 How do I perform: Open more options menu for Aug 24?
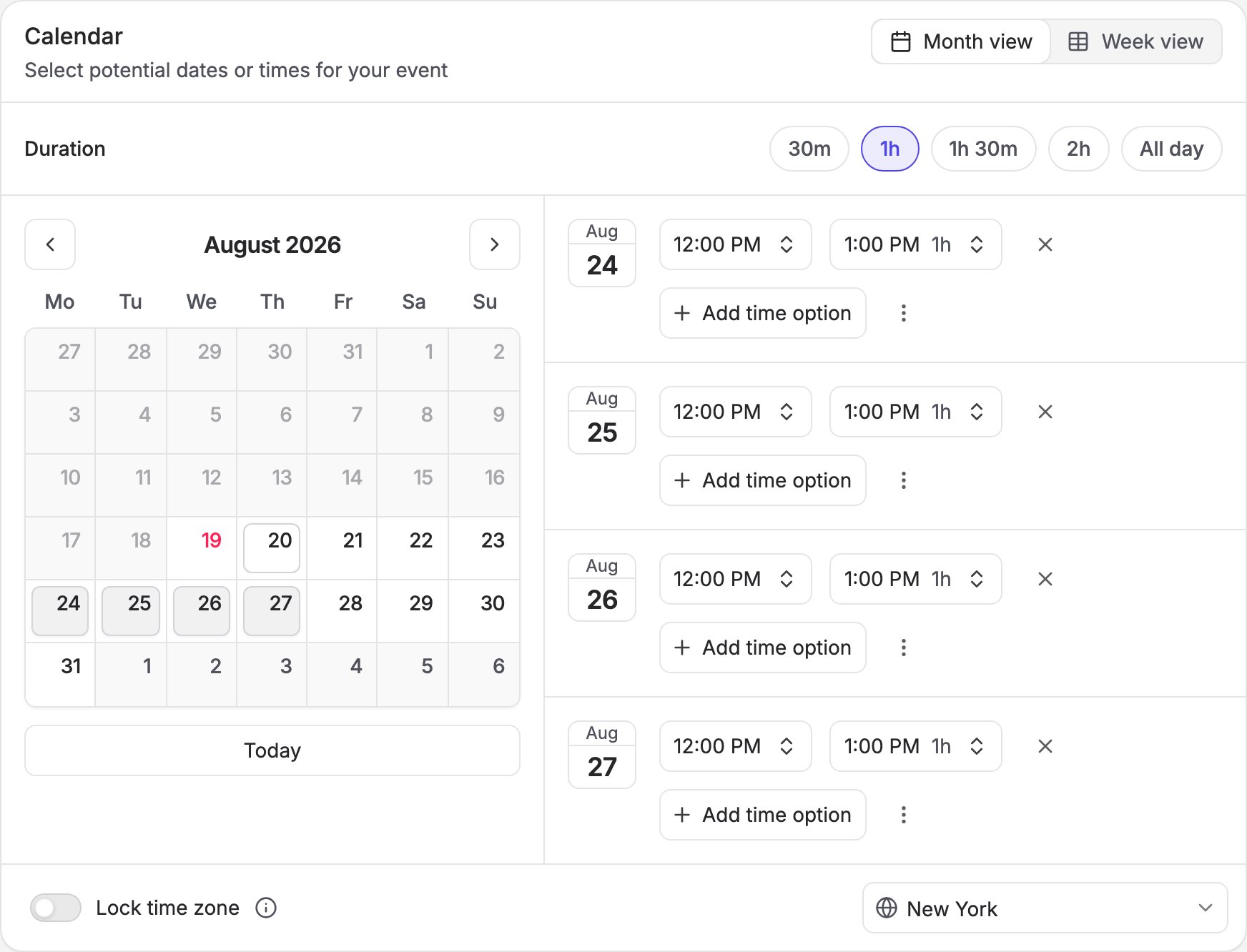coord(904,313)
